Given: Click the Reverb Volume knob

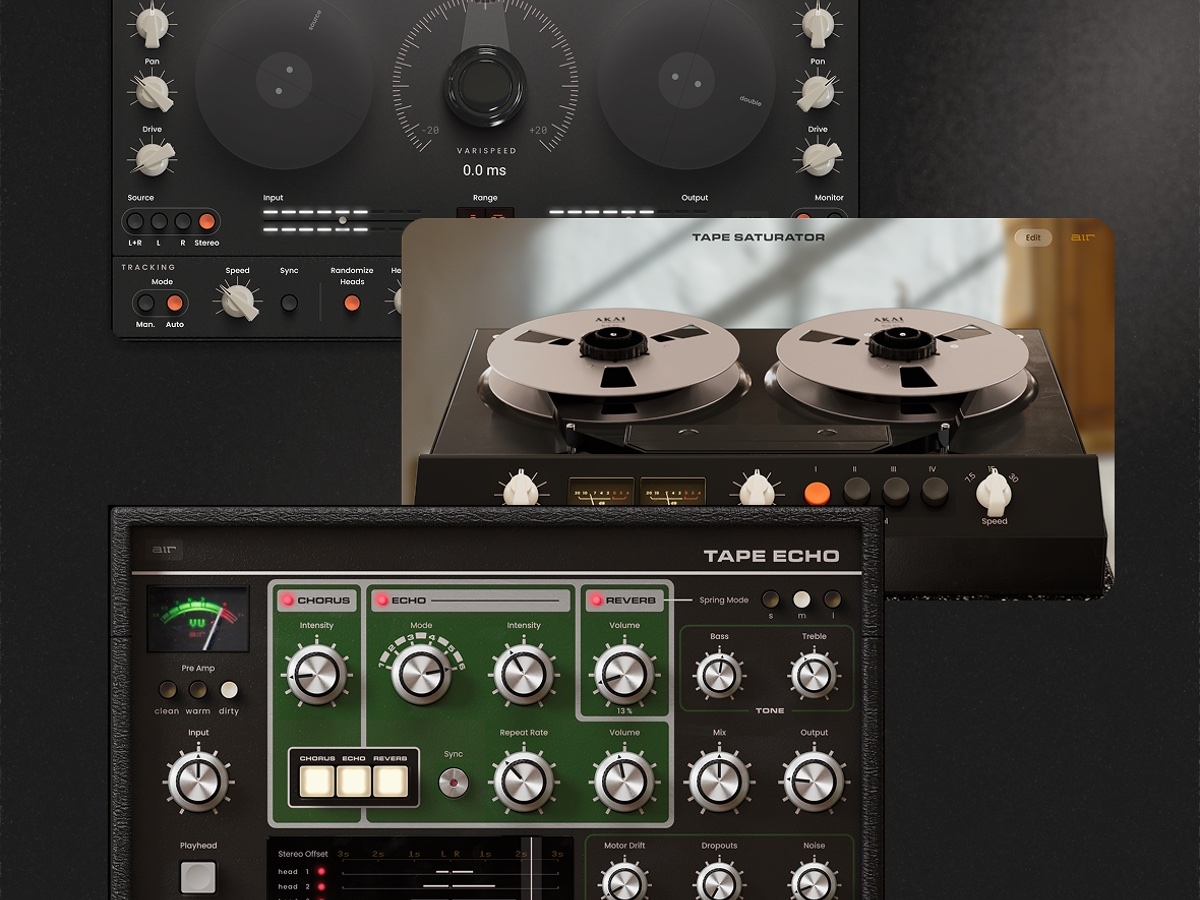Looking at the screenshot, I should pos(624,674).
